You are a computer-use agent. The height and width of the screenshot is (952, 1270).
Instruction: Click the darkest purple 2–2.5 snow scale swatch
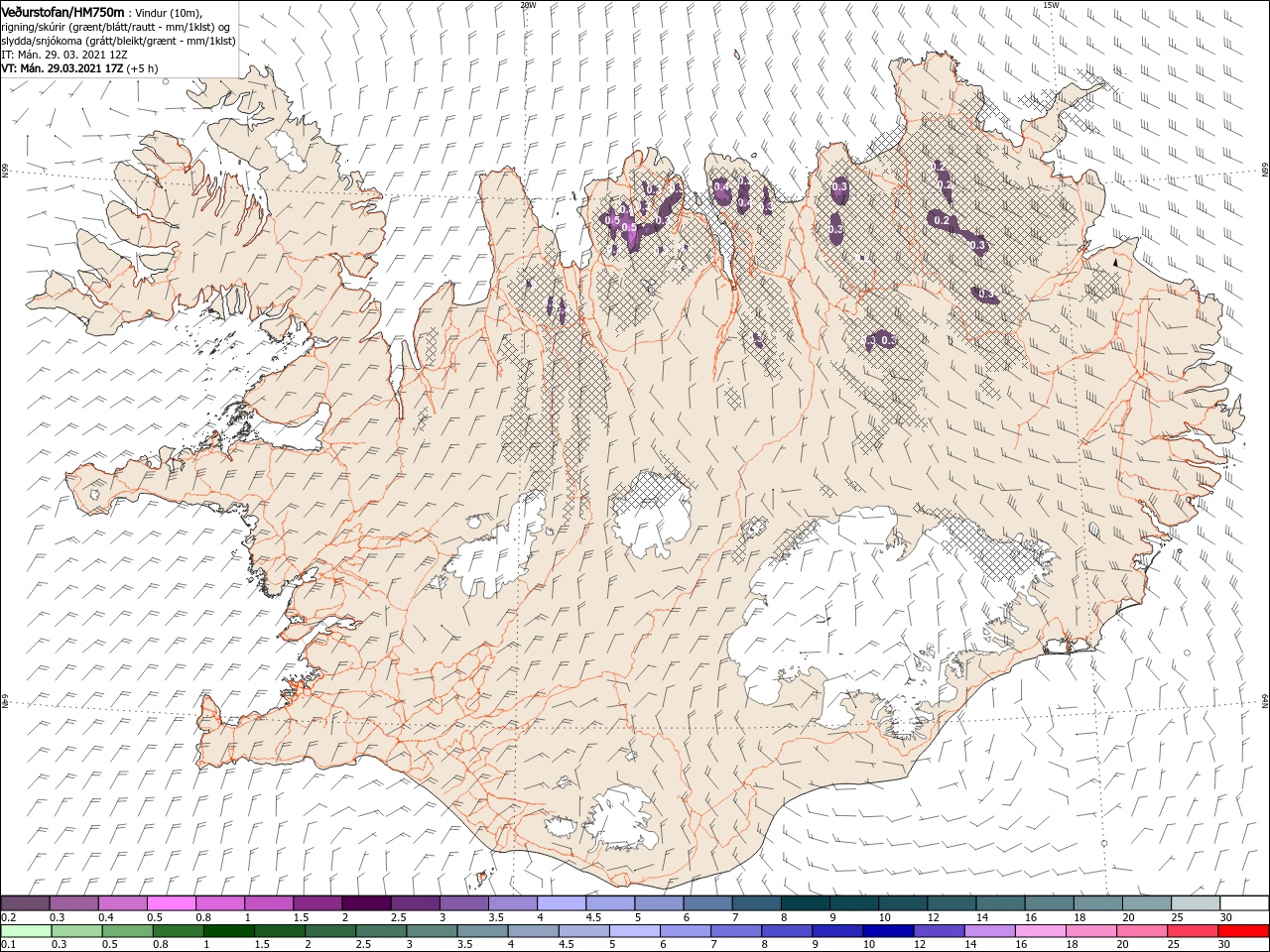pyautogui.click(x=366, y=903)
